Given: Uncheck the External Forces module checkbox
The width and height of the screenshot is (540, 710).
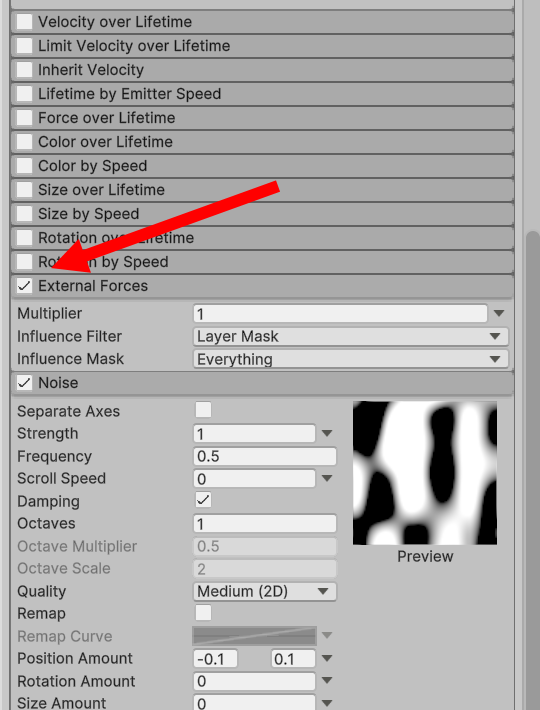Looking at the screenshot, I should click(x=24, y=286).
